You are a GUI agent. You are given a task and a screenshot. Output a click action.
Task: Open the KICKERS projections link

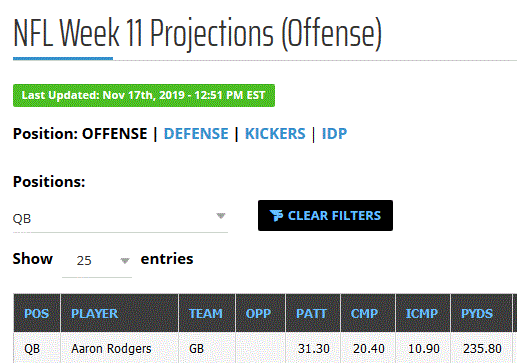click(275, 134)
